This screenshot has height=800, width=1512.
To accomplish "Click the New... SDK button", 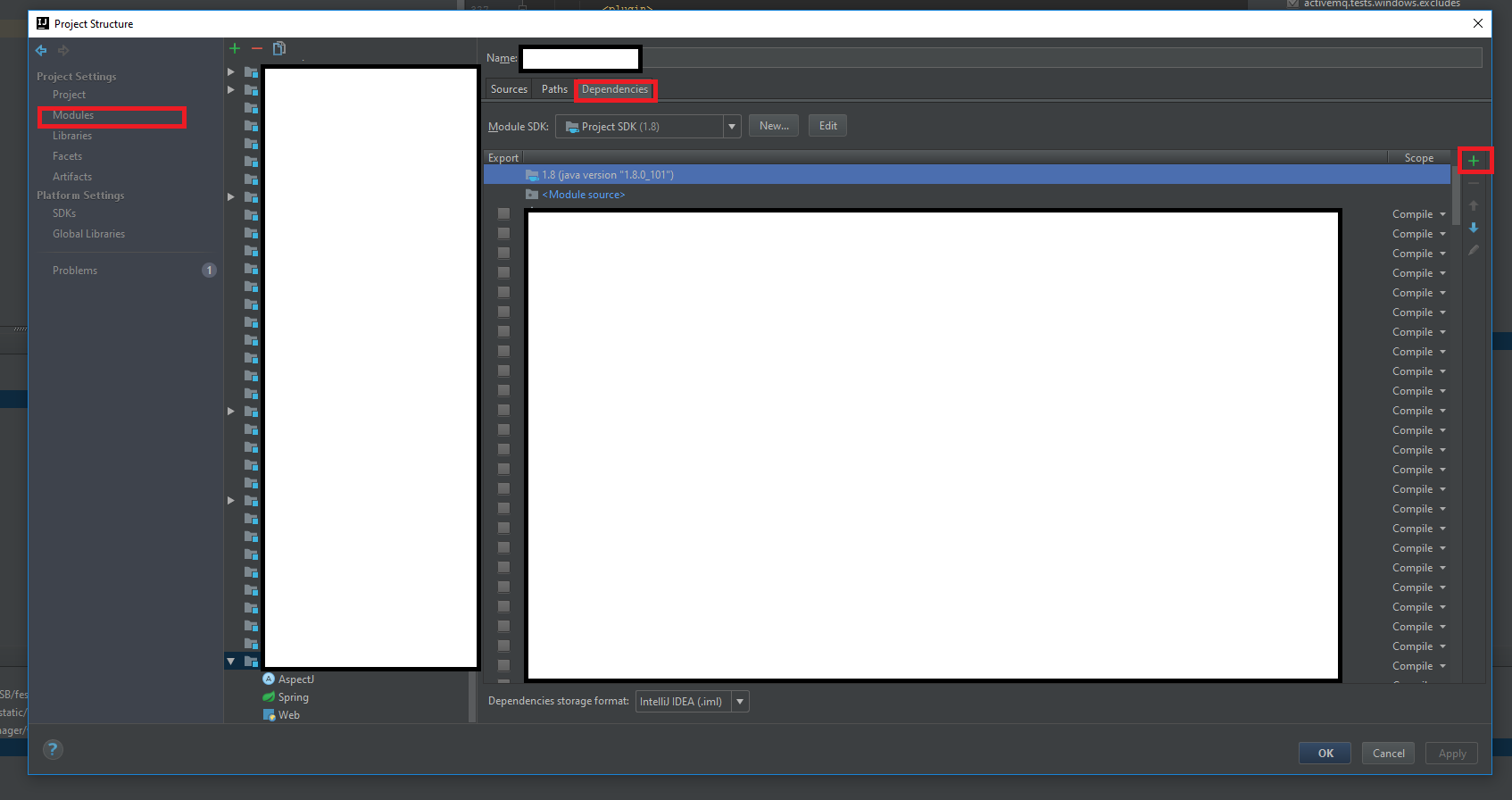I will tap(774, 126).
